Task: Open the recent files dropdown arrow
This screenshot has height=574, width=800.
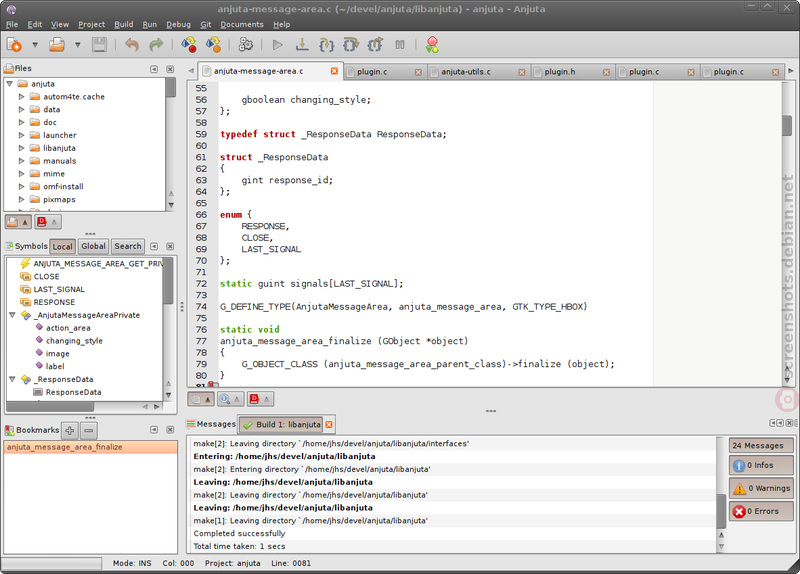Action: pyautogui.click(x=78, y=45)
